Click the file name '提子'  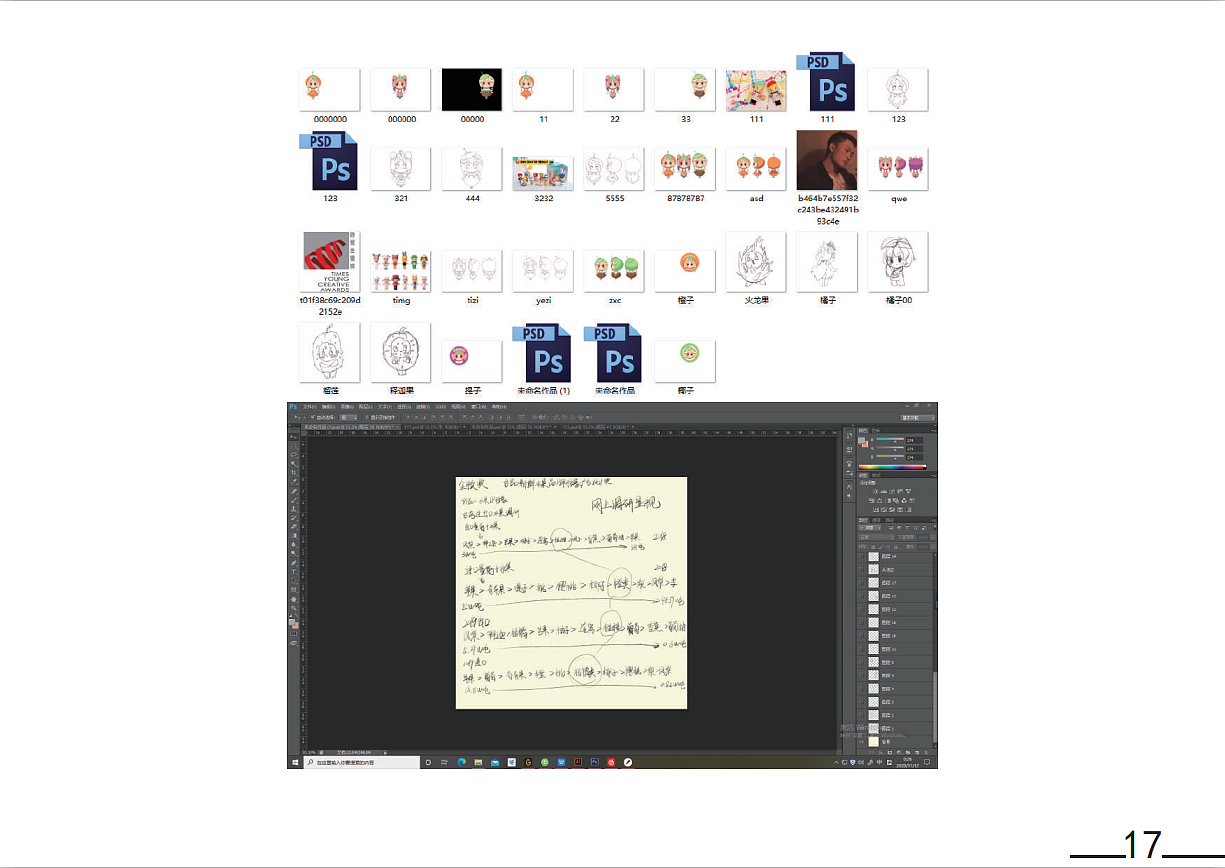[x=471, y=390]
